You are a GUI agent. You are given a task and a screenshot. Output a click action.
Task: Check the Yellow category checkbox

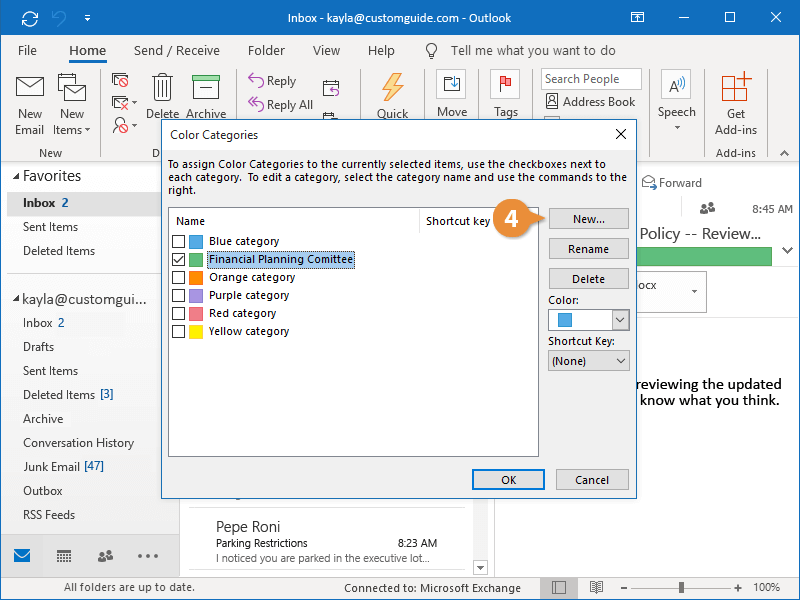click(179, 332)
